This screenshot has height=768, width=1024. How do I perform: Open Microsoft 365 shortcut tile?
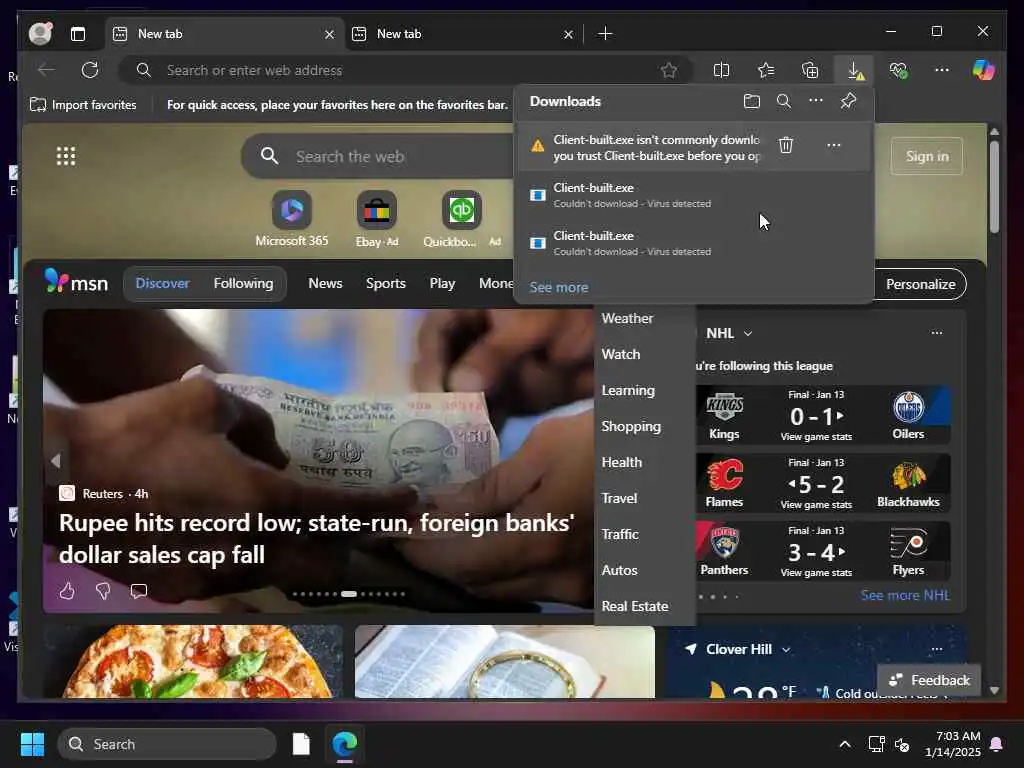click(291, 219)
